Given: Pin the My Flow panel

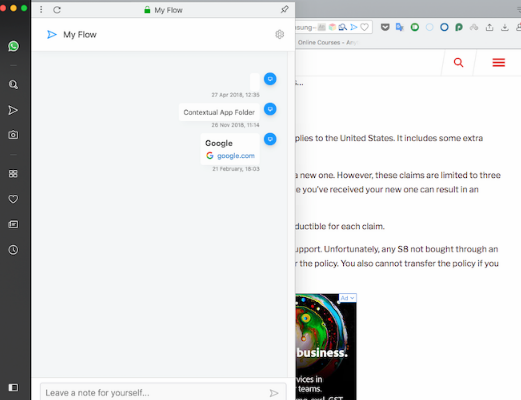Looking at the screenshot, I should pyautogui.click(x=284, y=10).
